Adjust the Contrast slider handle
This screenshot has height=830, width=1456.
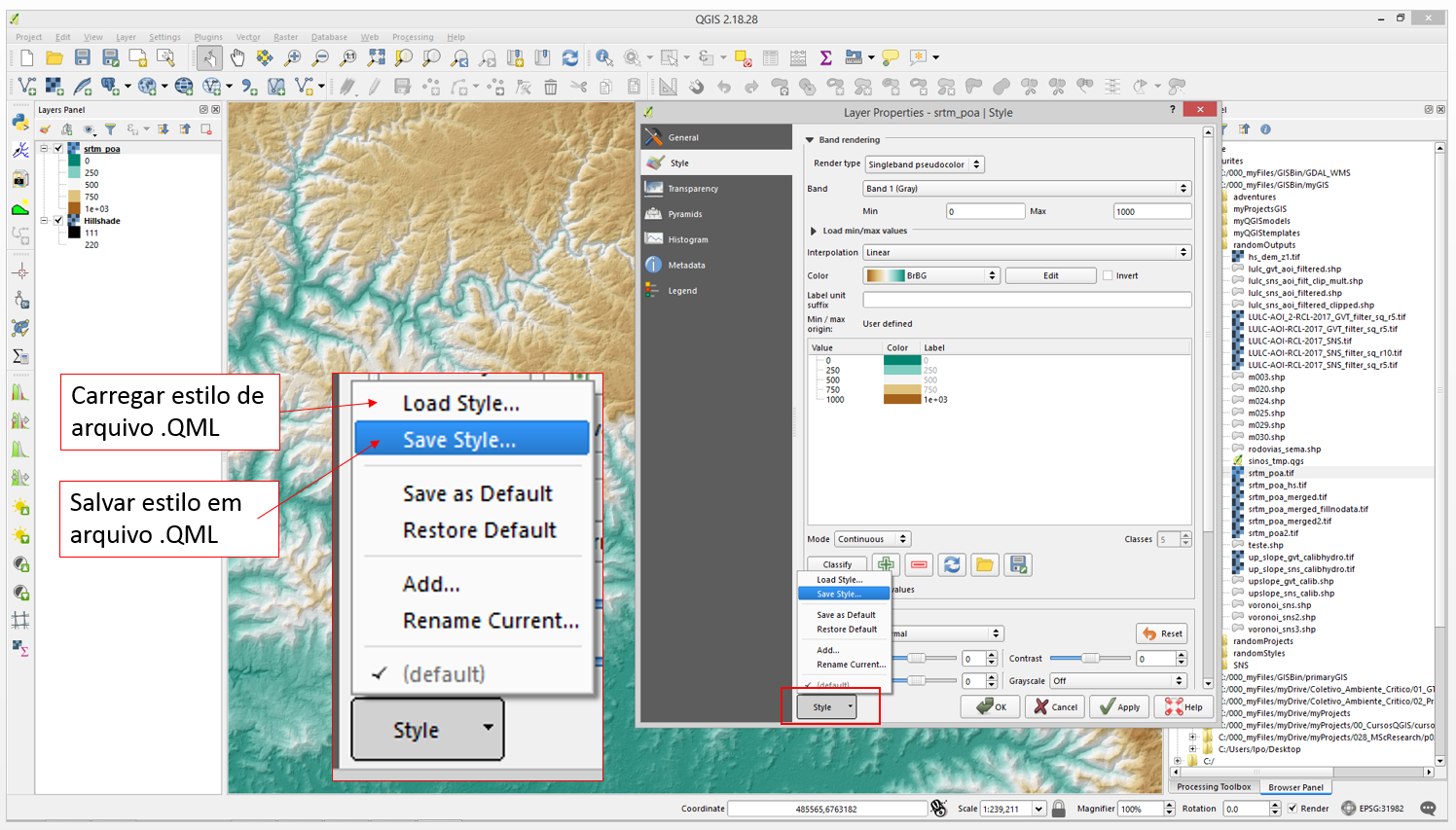coord(1090,659)
